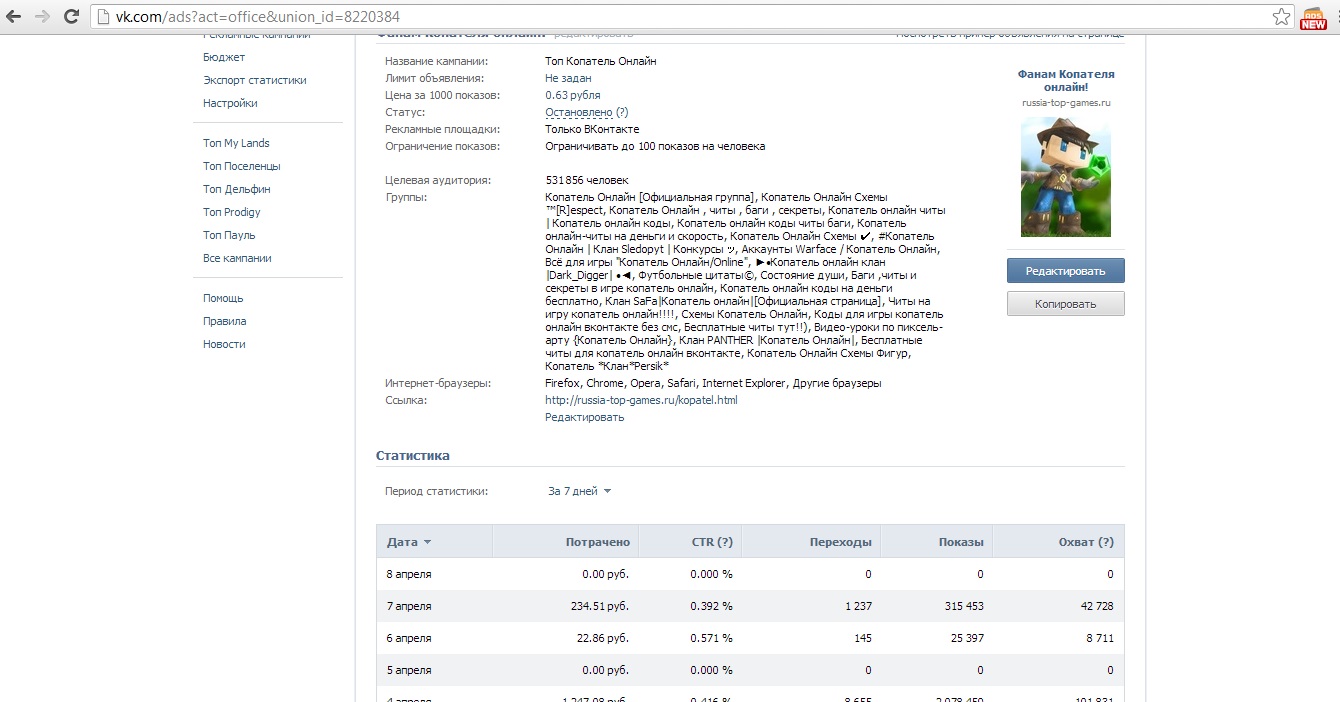
Task: Edit the price 0.63 рубля
Action: [x=573, y=95]
